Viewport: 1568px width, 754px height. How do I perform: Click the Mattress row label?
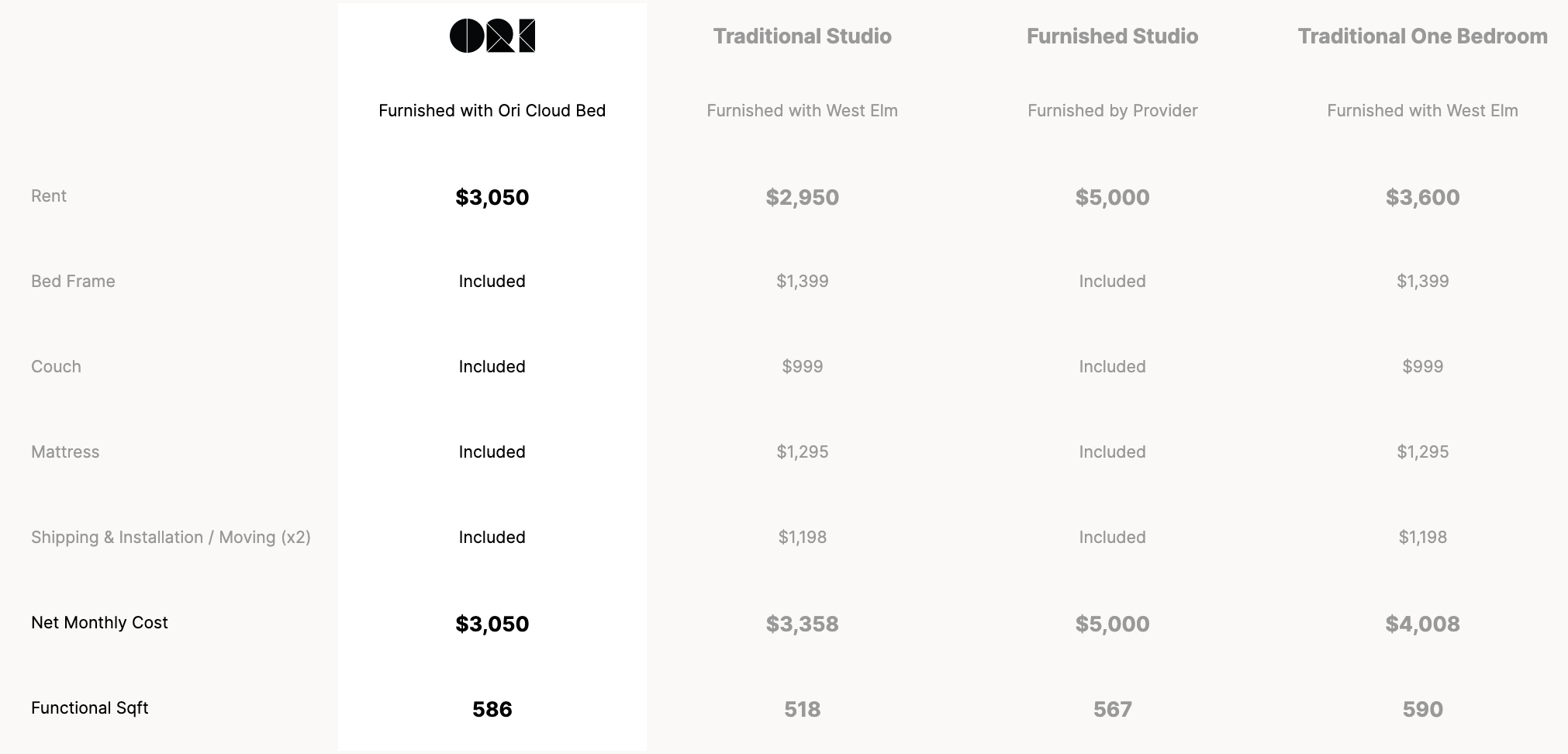click(65, 452)
